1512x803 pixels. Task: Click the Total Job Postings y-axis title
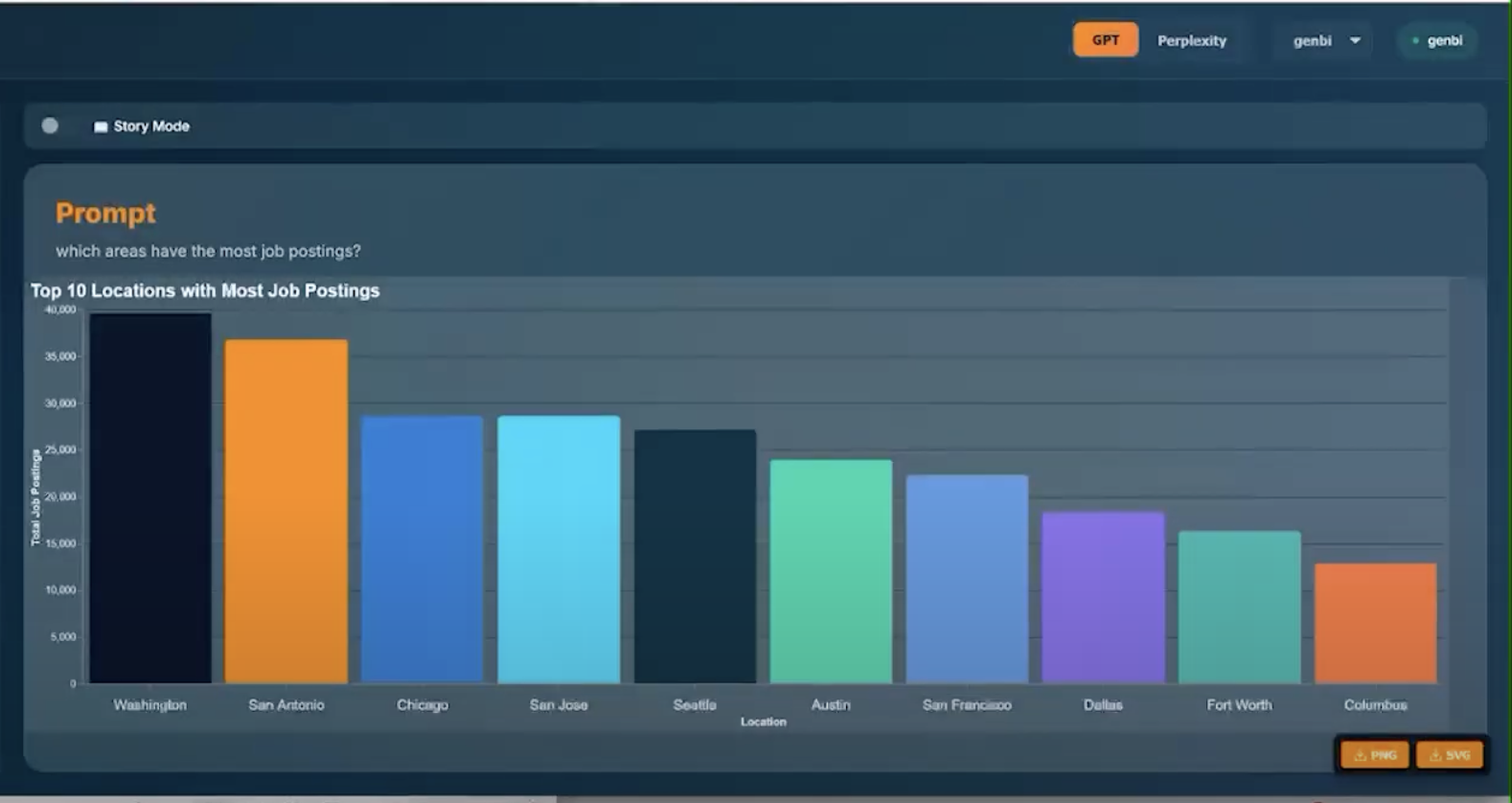pos(36,497)
